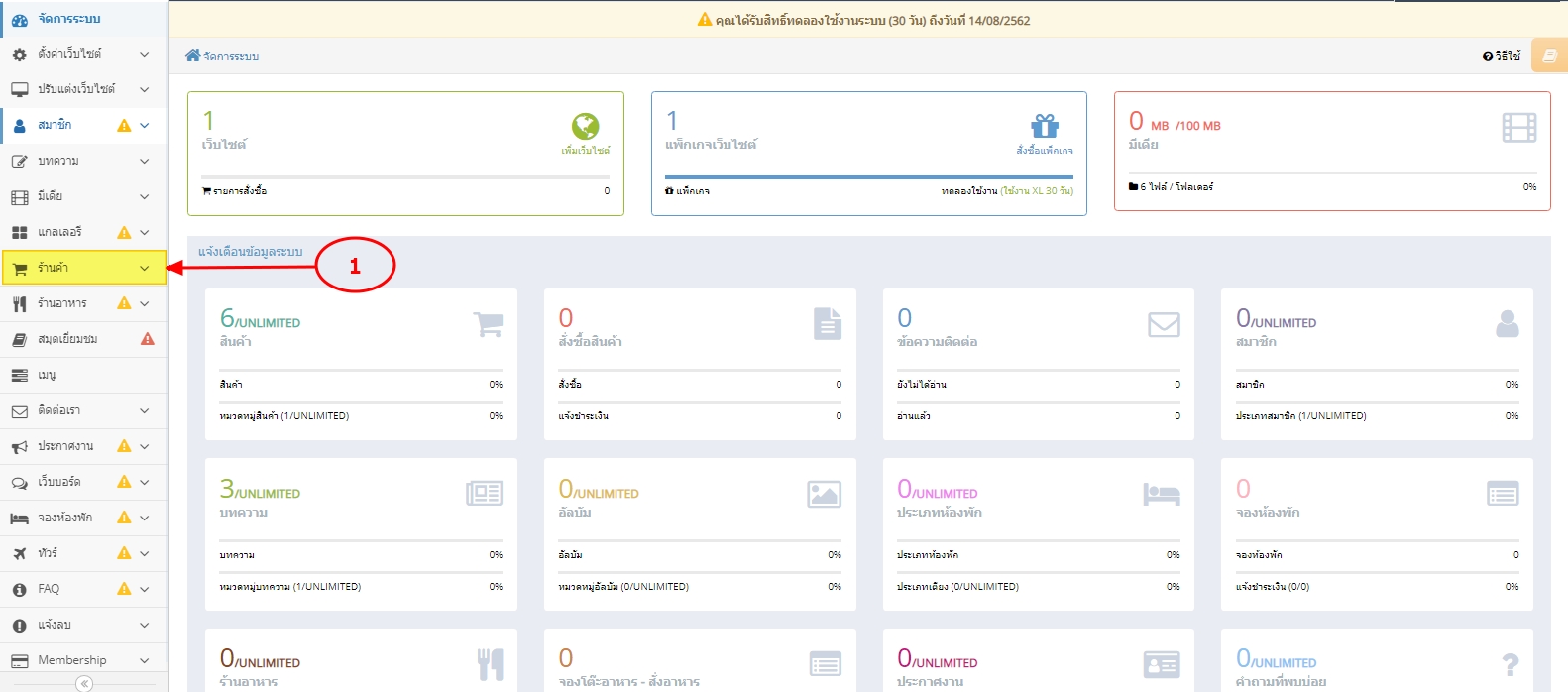Open the เมนู item in the sidebar
The image size is (1568, 692).
pyautogui.click(x=83, y=375)
